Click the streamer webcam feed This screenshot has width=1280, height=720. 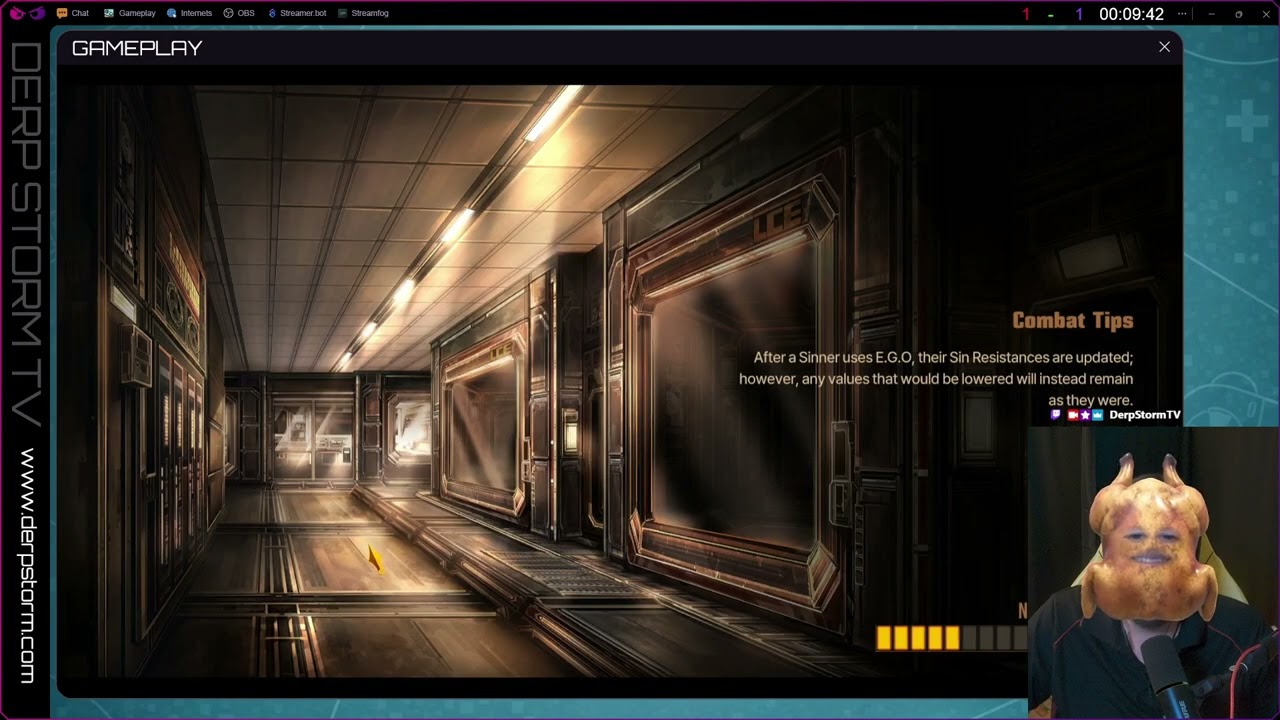(1154, 573)
